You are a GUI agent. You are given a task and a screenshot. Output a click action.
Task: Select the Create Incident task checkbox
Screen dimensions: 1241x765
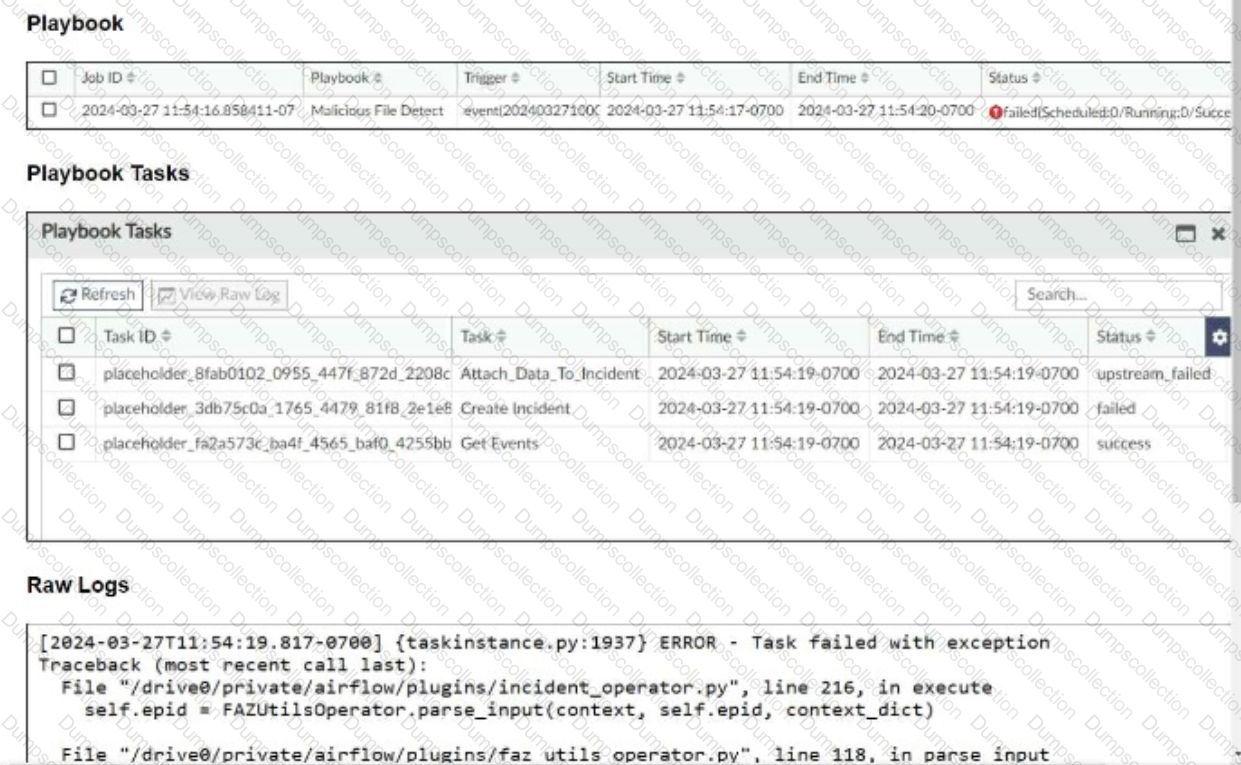(x=67, y=408)
